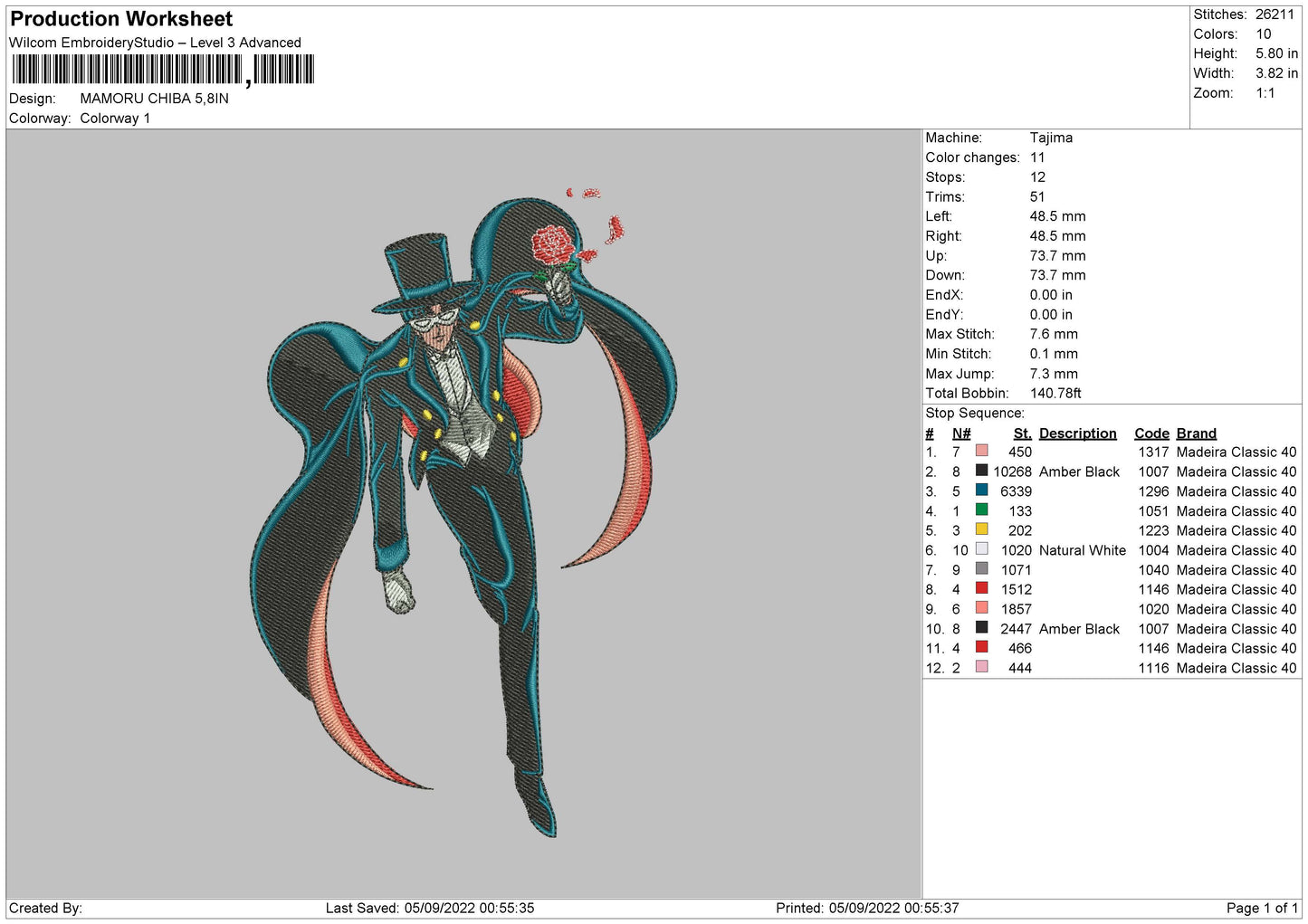Viewport: 1308px width, 924px height.
Task: Click the Up value '73.7 mm'
Action: pyautogui.click(x=1057, y=256)
